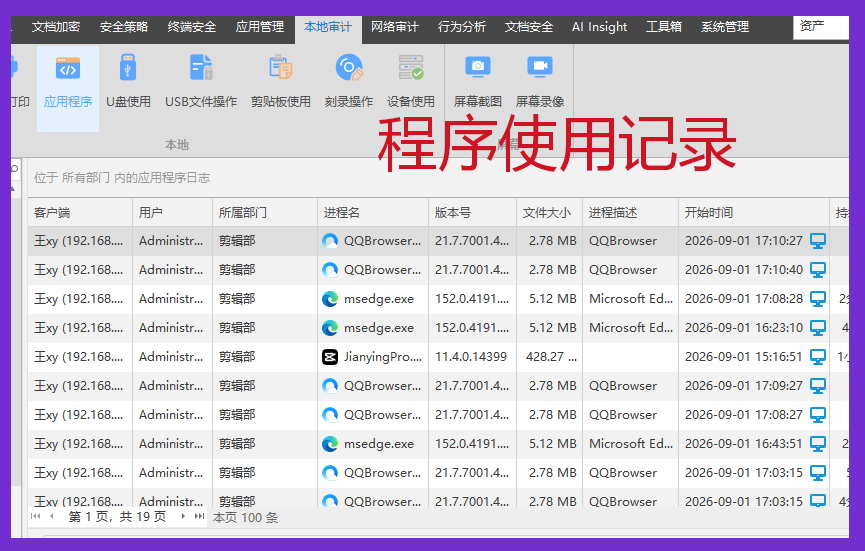865x551 pixels.
Task: Click monitor icon for 17:08:27 row
Action: 818,415
